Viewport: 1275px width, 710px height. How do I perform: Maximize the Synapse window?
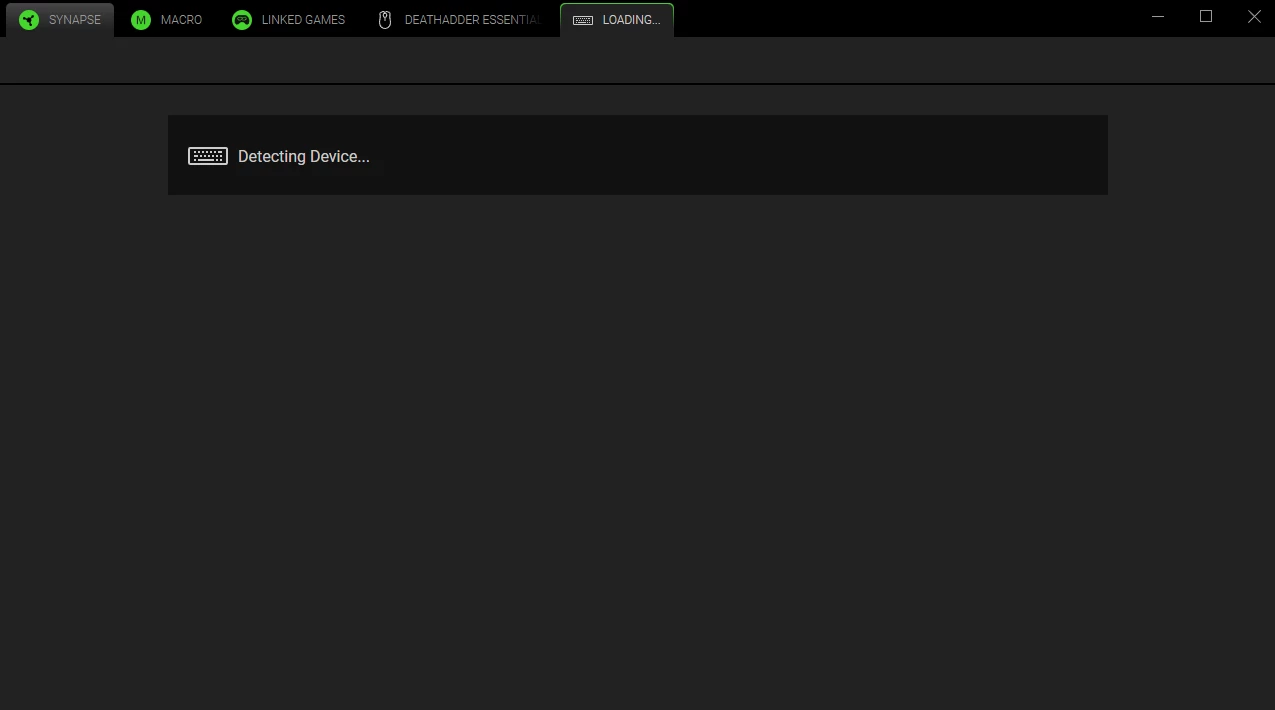[x=1206, y=17]
